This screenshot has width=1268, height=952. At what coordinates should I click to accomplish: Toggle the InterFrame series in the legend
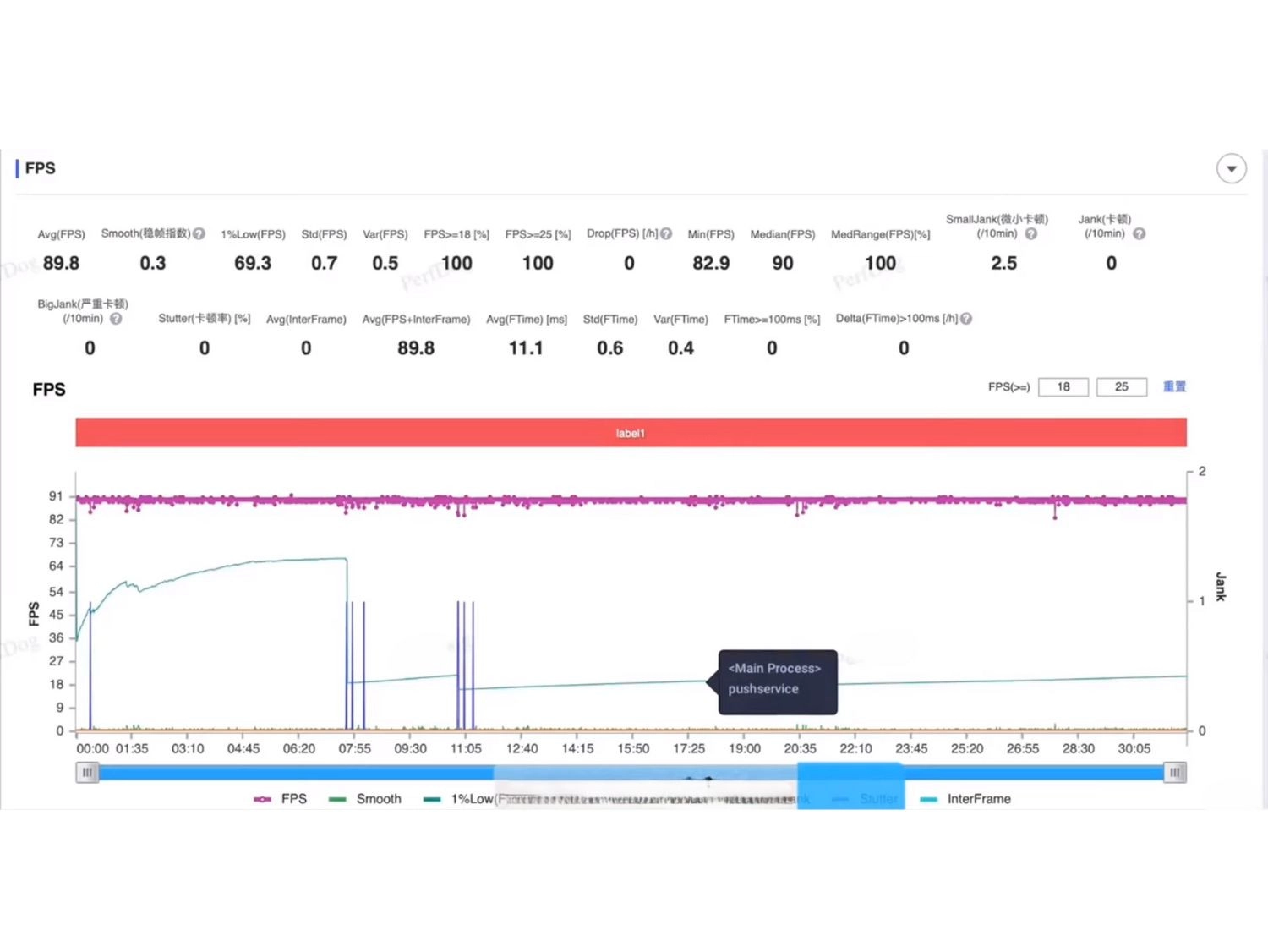(x=965, y=799)
